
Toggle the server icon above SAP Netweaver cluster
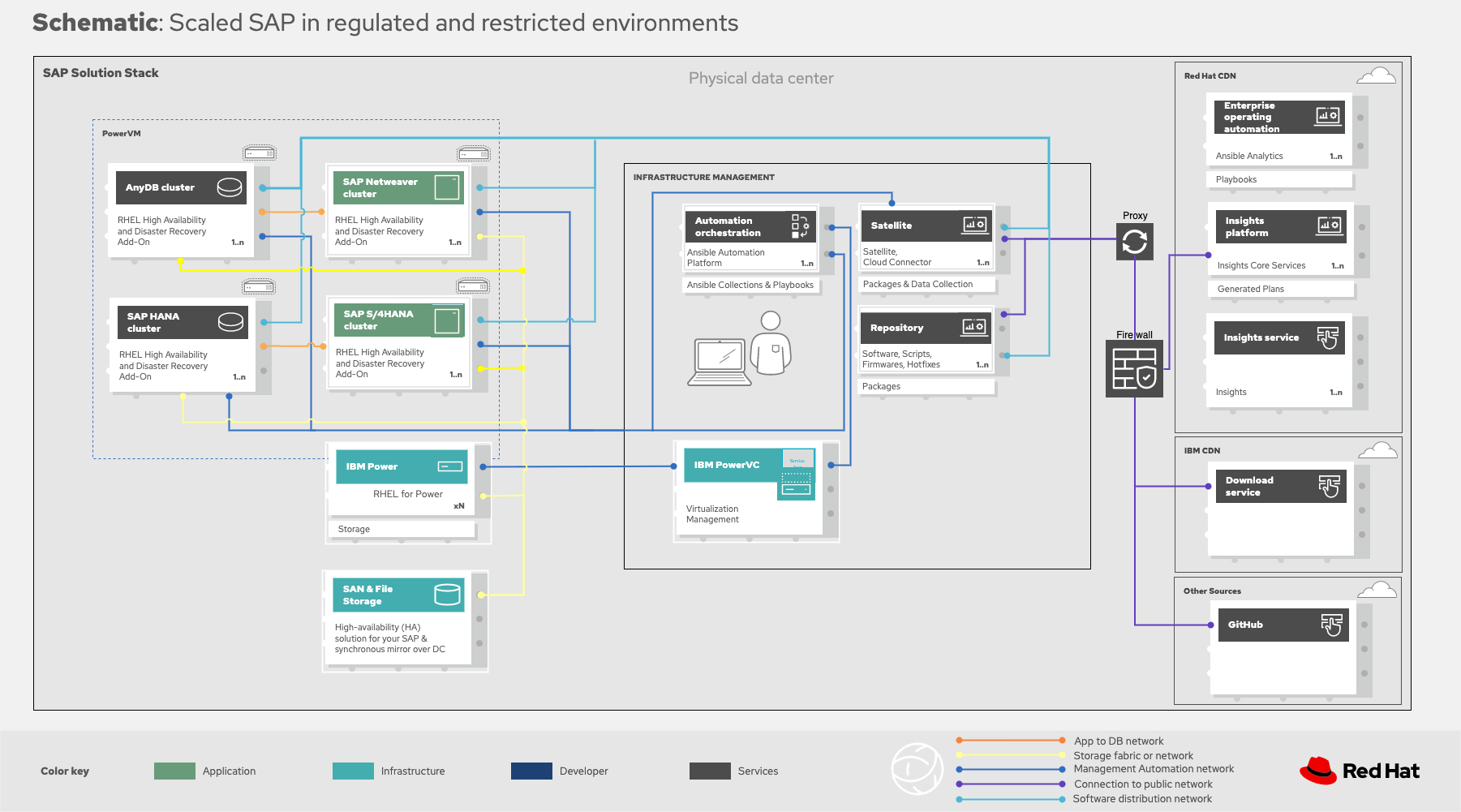474,153
